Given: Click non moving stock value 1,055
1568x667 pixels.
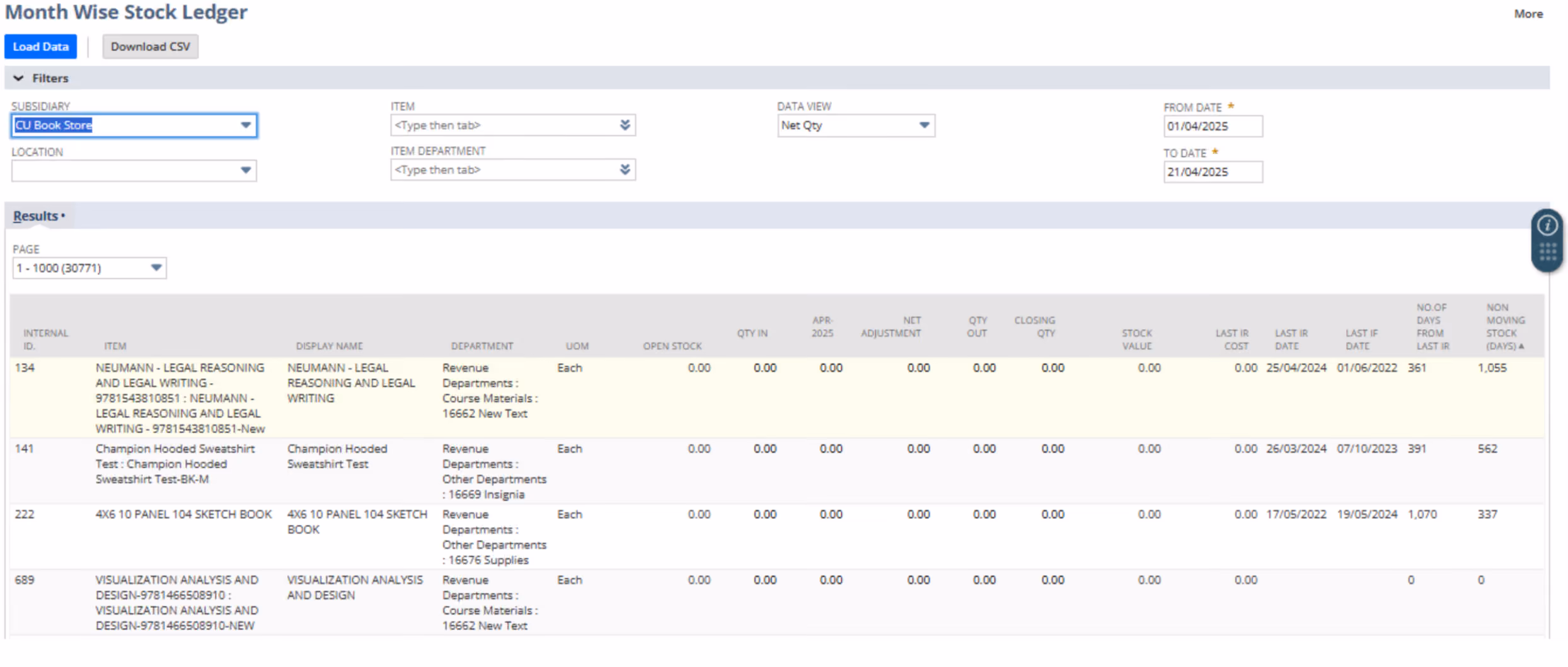Looking at the screenshot, I should [x=1492, y=368].
